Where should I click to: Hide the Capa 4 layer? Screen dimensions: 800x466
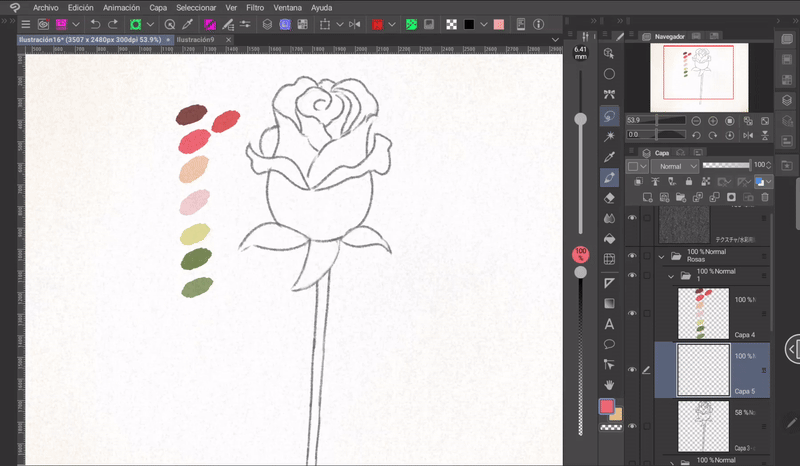click(x=632, y=312)
